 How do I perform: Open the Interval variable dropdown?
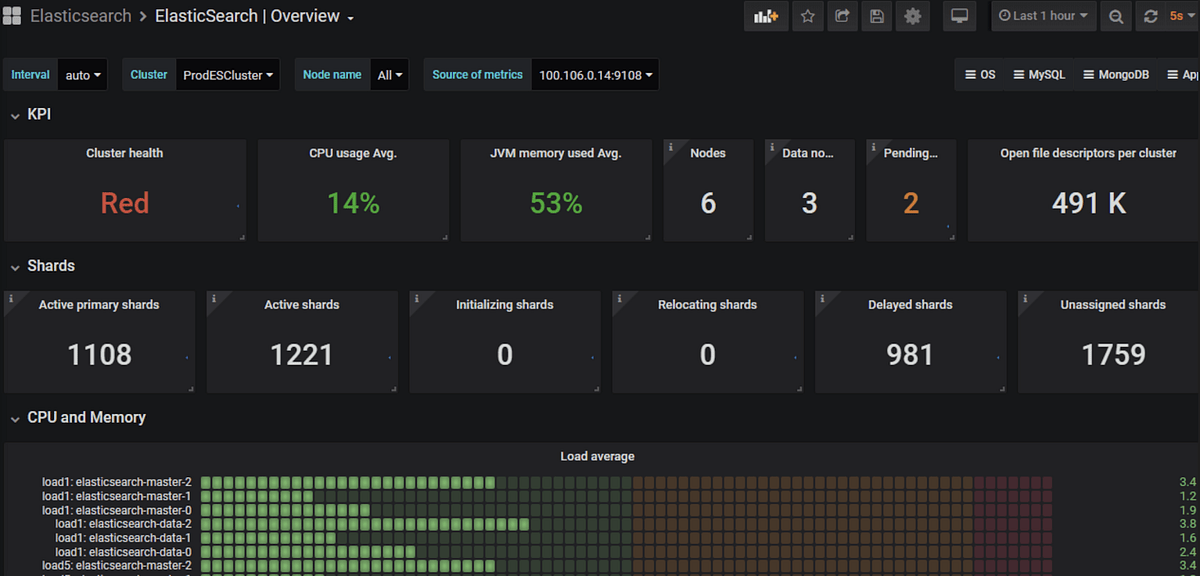(82, 74)
